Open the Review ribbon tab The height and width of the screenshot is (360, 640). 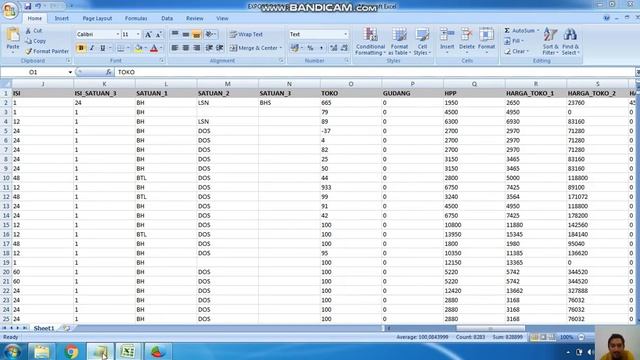pyautogui.click(x=195, y=18)
